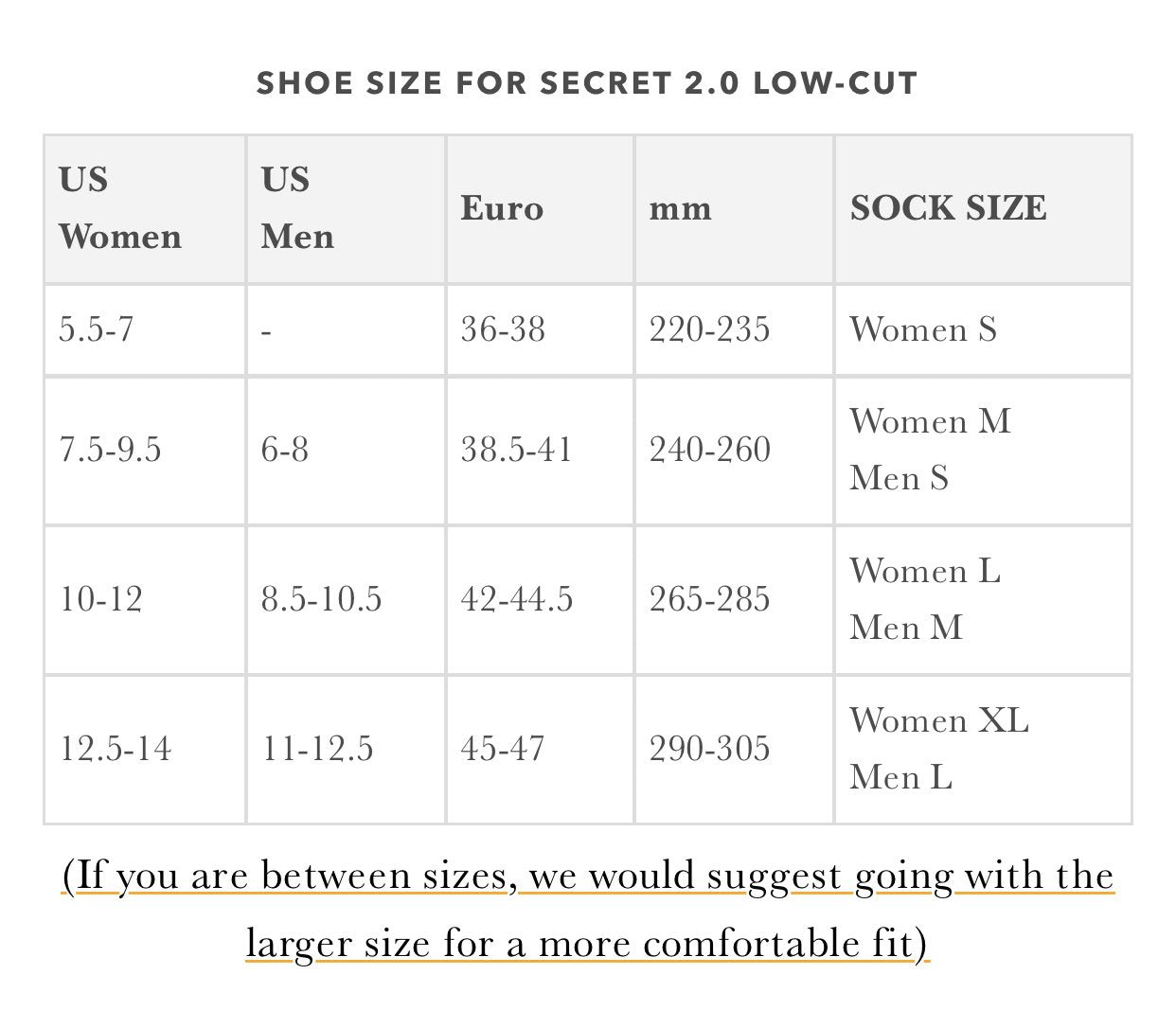The image size is (1176, 1028).
Task: Click the 240-260 mm cell
Action: (709, 450)
